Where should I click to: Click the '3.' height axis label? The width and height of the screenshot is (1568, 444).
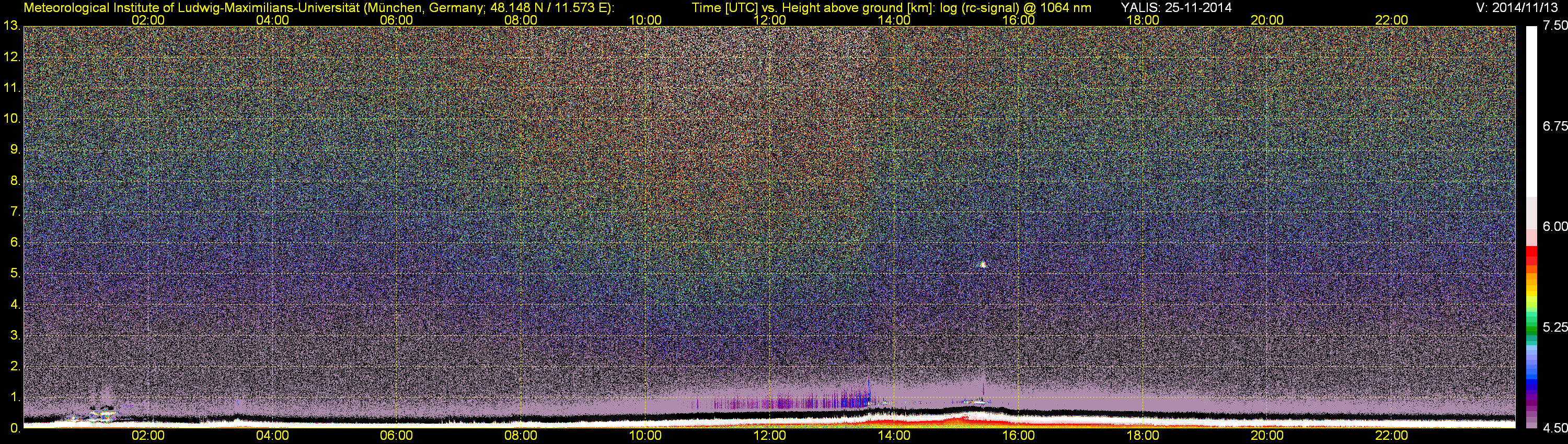point(15,335)
